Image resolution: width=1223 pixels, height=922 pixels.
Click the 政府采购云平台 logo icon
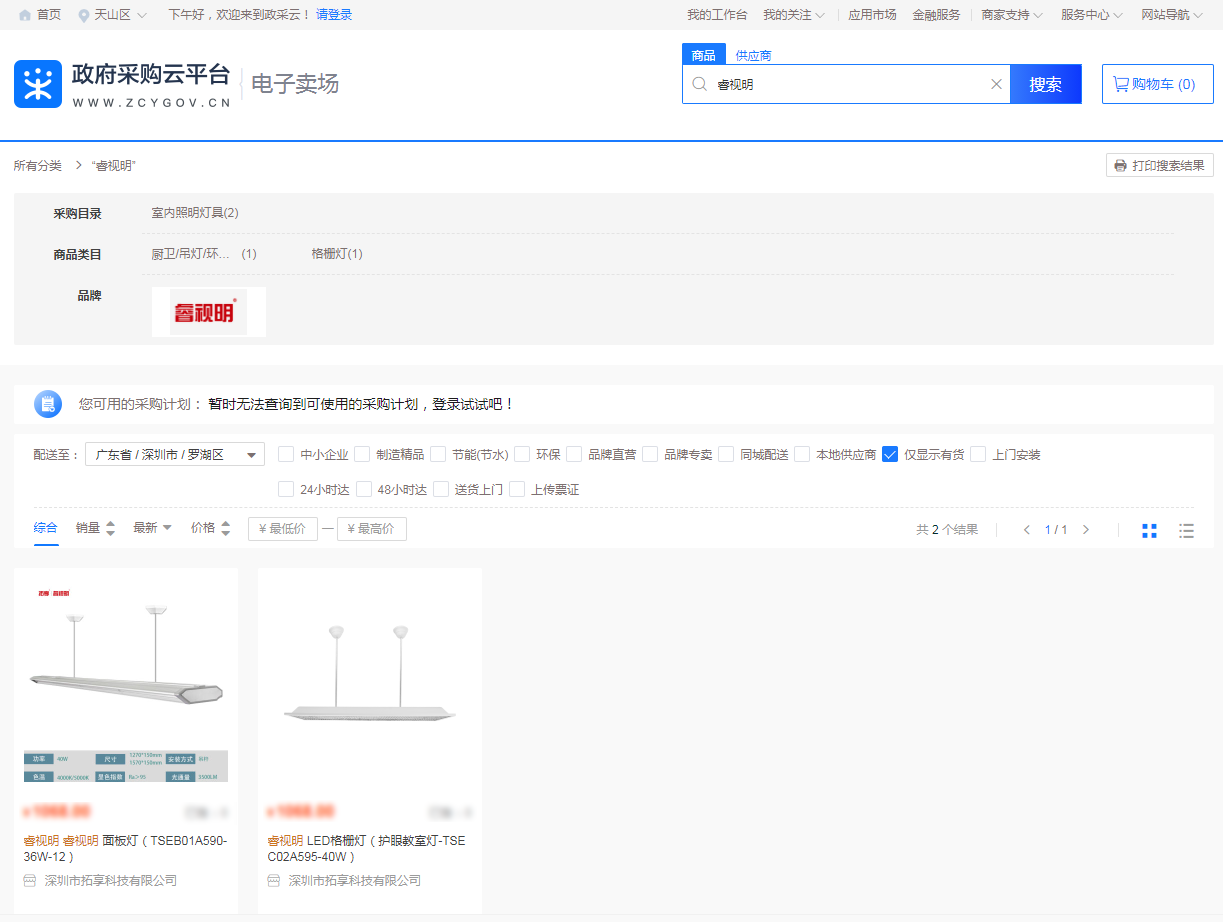[38, 84]
